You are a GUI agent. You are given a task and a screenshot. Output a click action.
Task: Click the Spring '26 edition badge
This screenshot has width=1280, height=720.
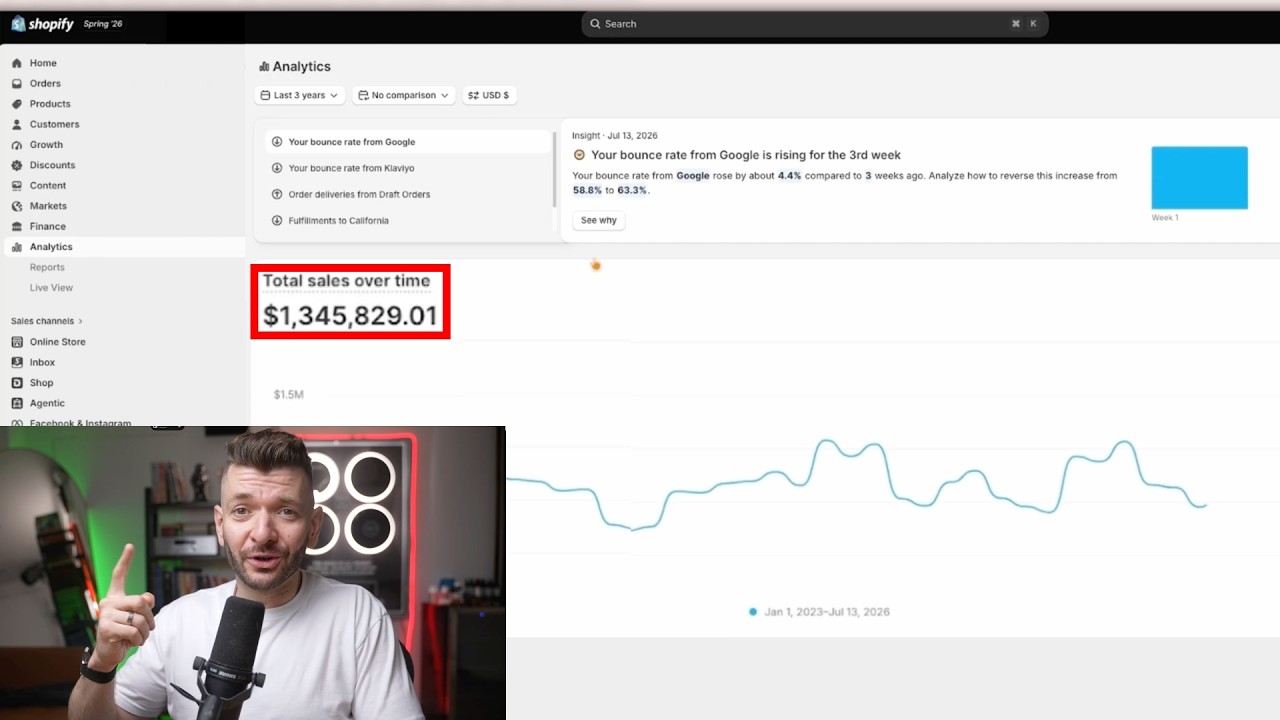[103, 24]
